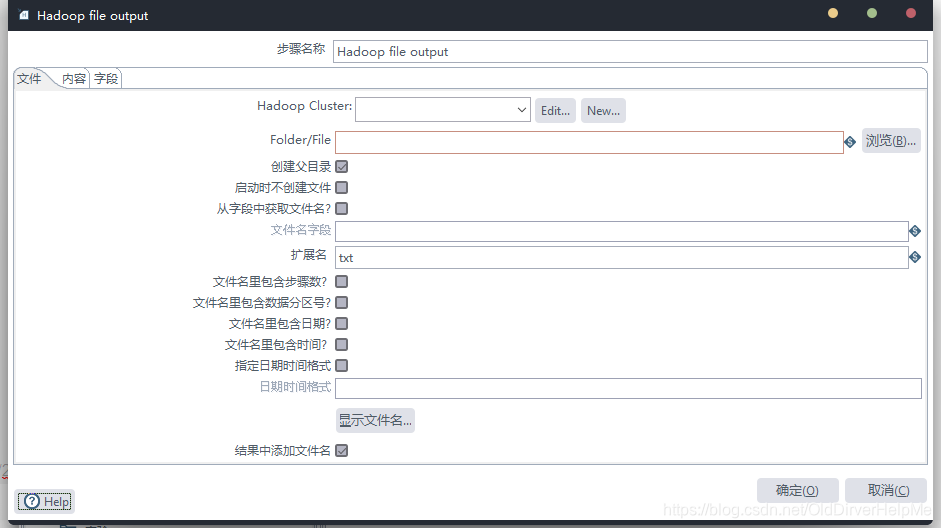Enable 文件名里包含时间? checkbox
Viewport: 941px width, 528px height.
click(x=341, y=344)
